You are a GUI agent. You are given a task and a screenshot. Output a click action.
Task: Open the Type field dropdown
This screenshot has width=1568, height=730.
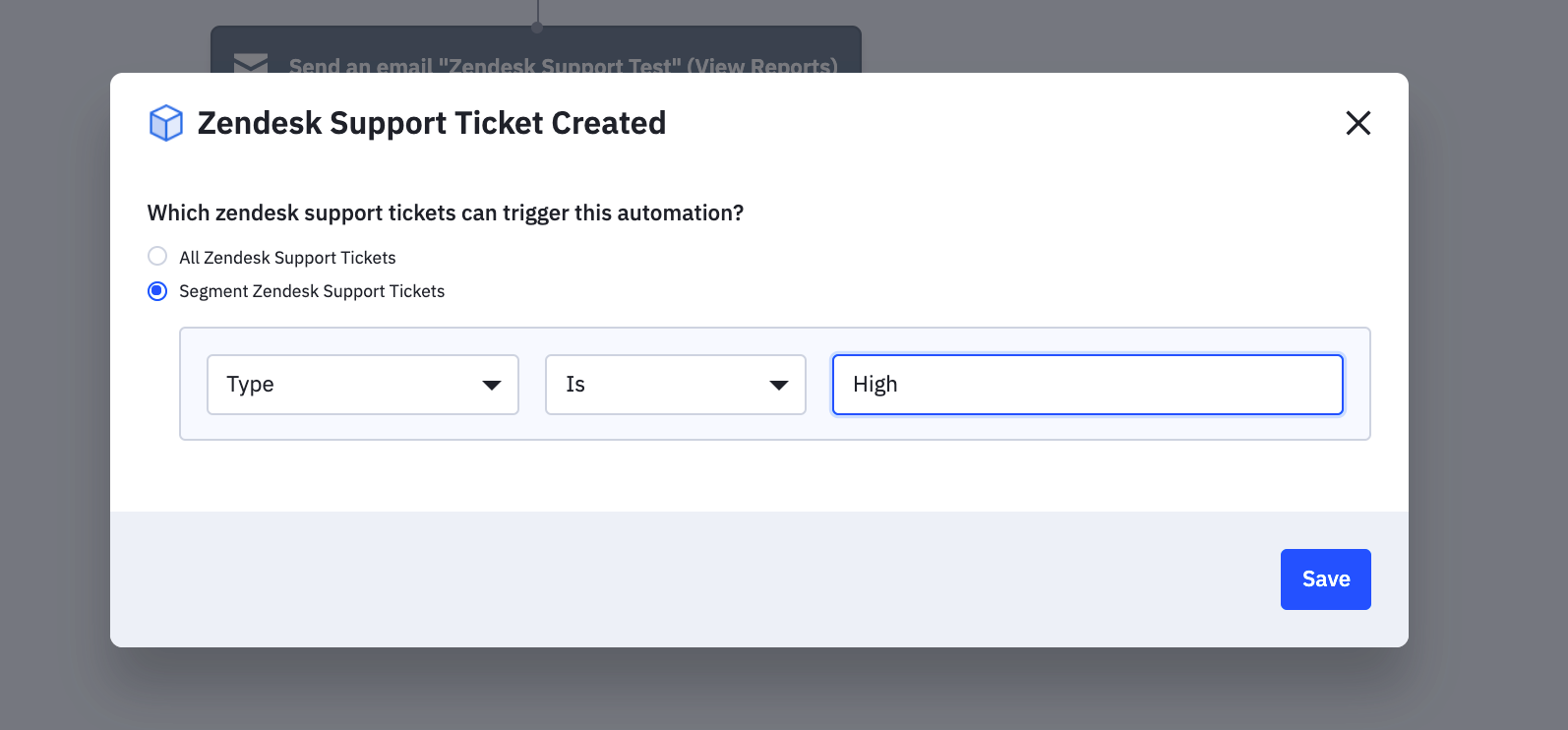tap(363, 385)
